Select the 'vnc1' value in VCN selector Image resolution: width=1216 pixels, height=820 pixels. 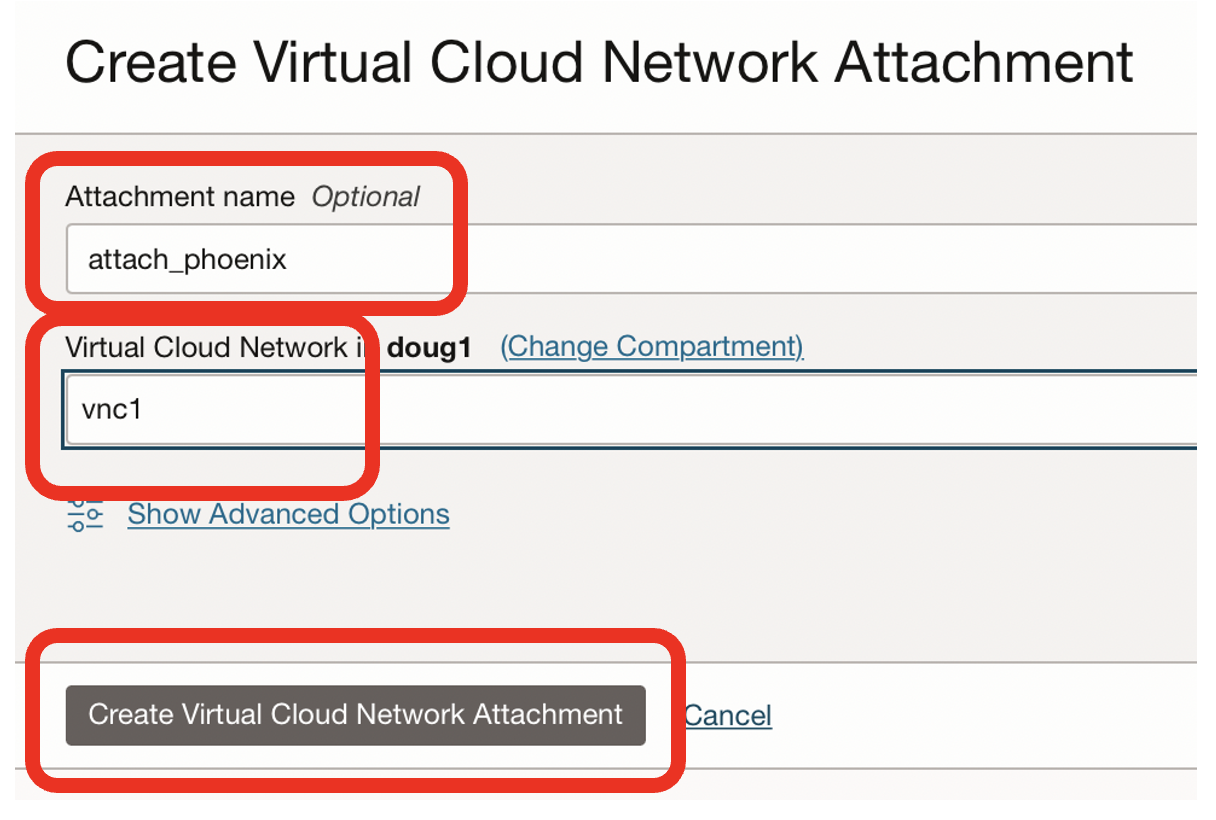(x=112, y=409)
